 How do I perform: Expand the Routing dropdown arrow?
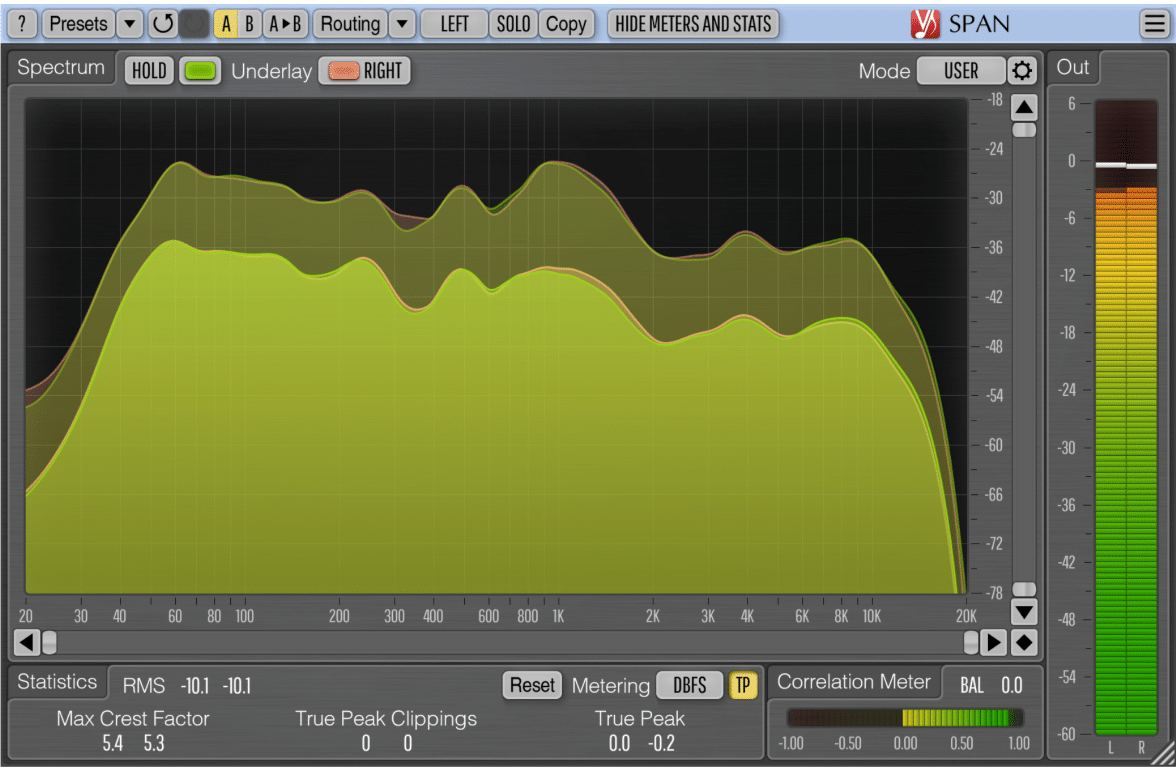pyautogui.click(x=401, y=23)
